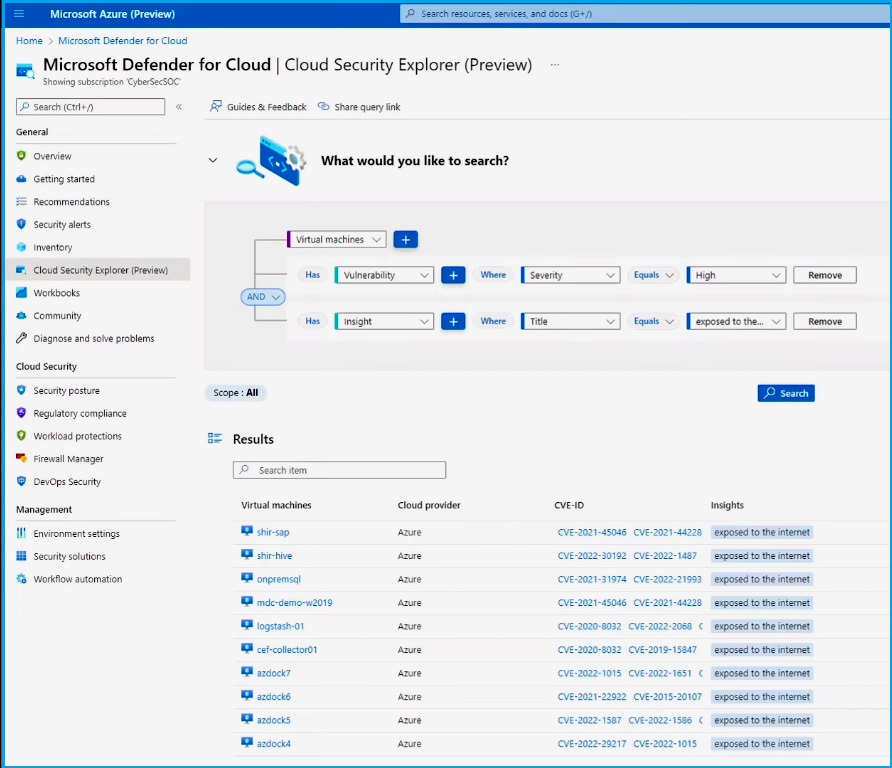This screenshot has height=768, width=892.
Task: Click the plus button next to Insight
Action: pyautogui.click(x=453, y=321)
